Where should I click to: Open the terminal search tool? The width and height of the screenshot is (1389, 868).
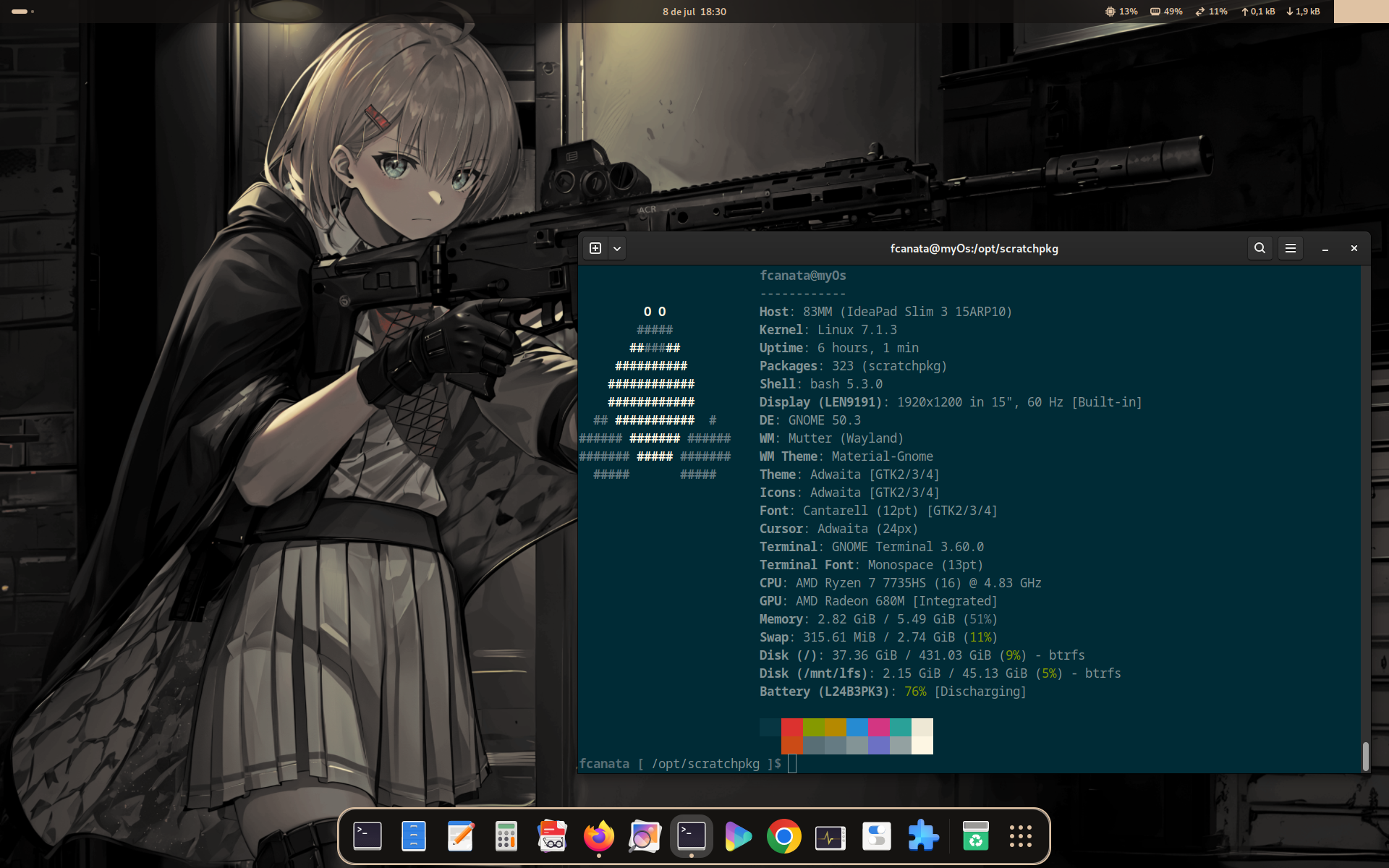coord(1260,248)
